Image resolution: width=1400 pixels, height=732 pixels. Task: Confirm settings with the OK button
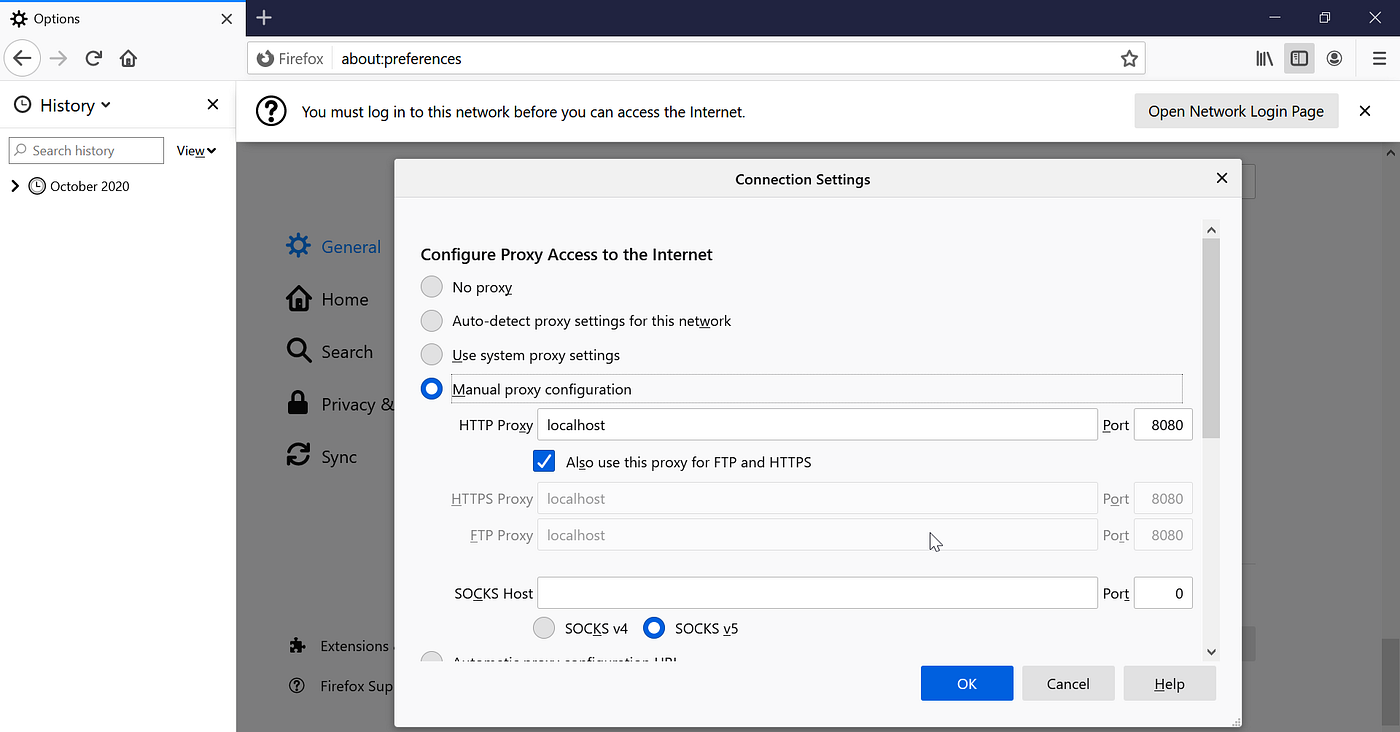pos(967,684)
